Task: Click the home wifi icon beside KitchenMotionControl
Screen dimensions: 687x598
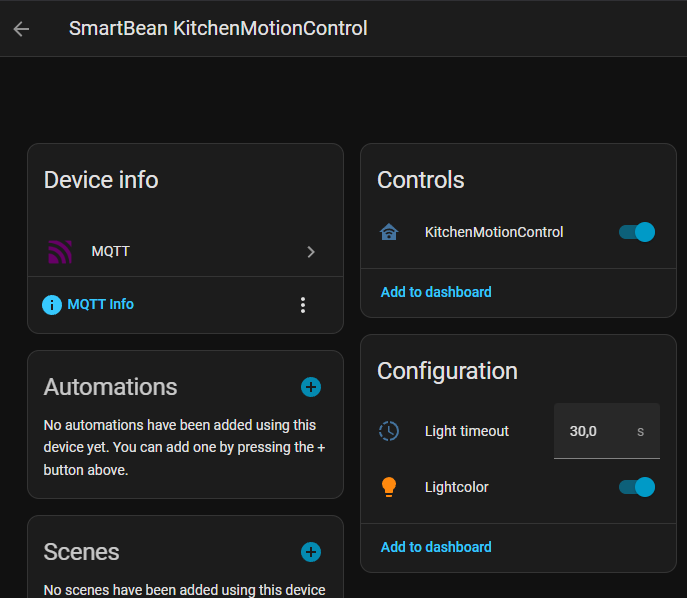Action: (x=389, y=232)
